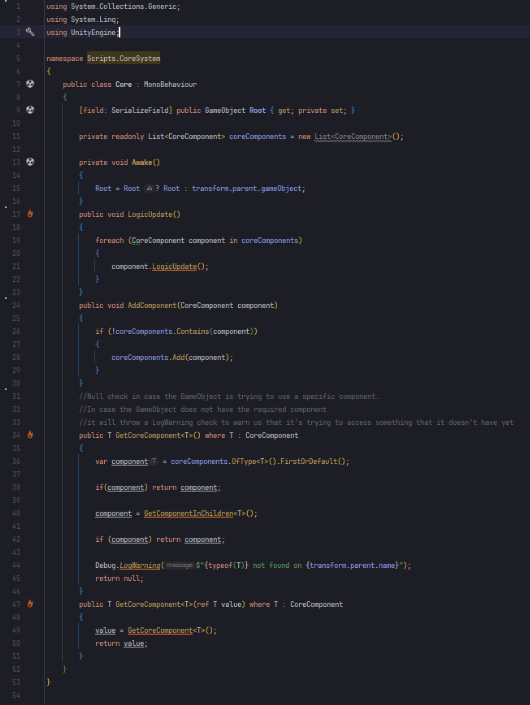Click the Contains call in AddComponent
Screen dimensions: 530x705
coord(192,331)
